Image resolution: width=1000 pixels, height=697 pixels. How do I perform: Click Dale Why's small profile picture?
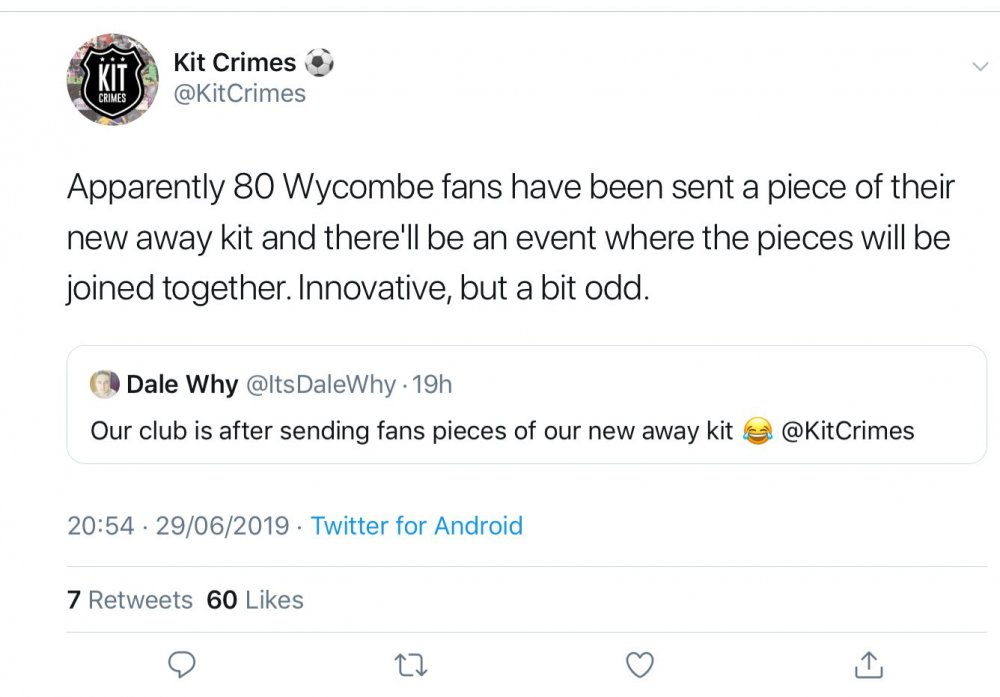point(104,384)
